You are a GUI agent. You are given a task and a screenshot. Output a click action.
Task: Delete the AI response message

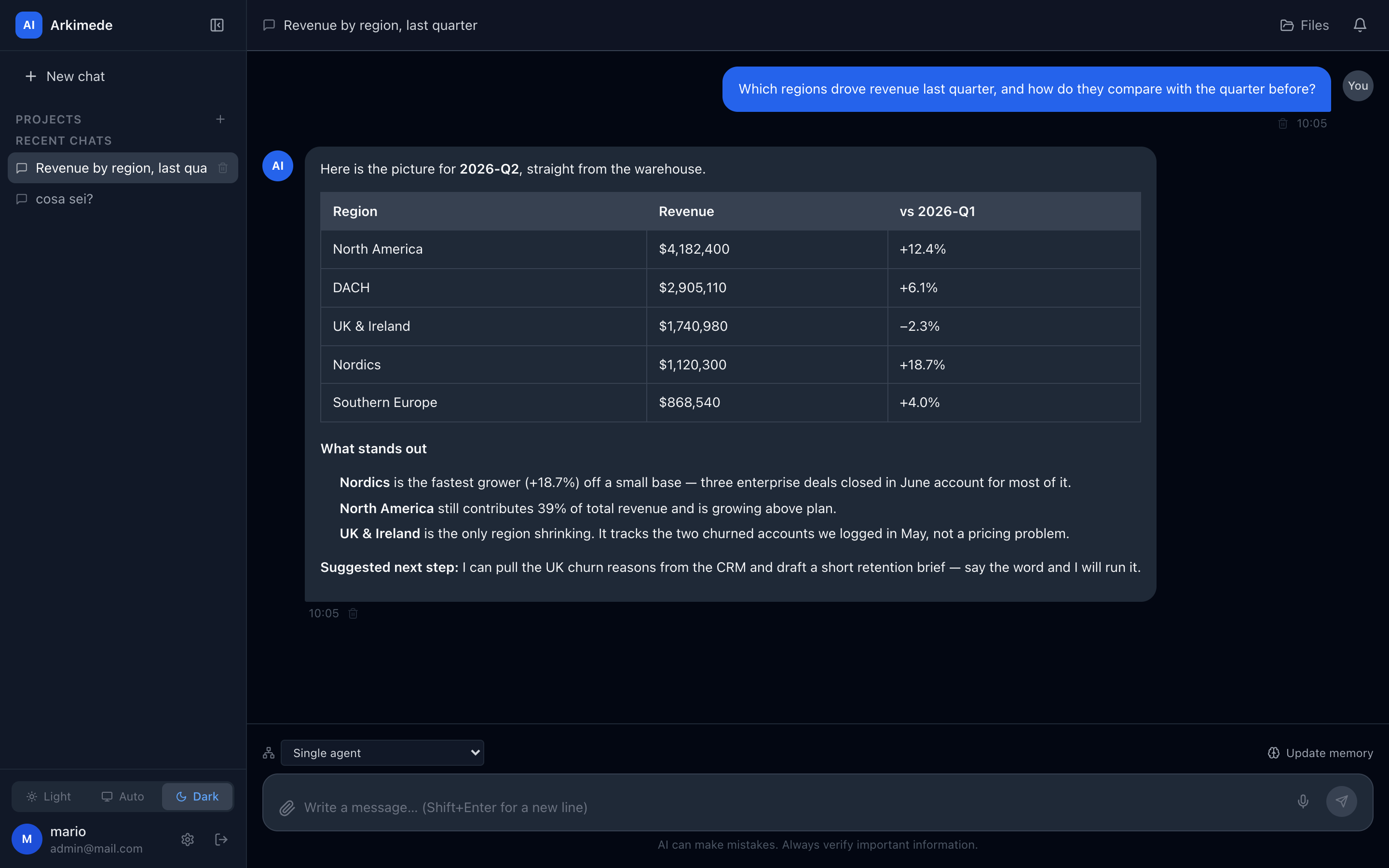(x=354, y=613)
